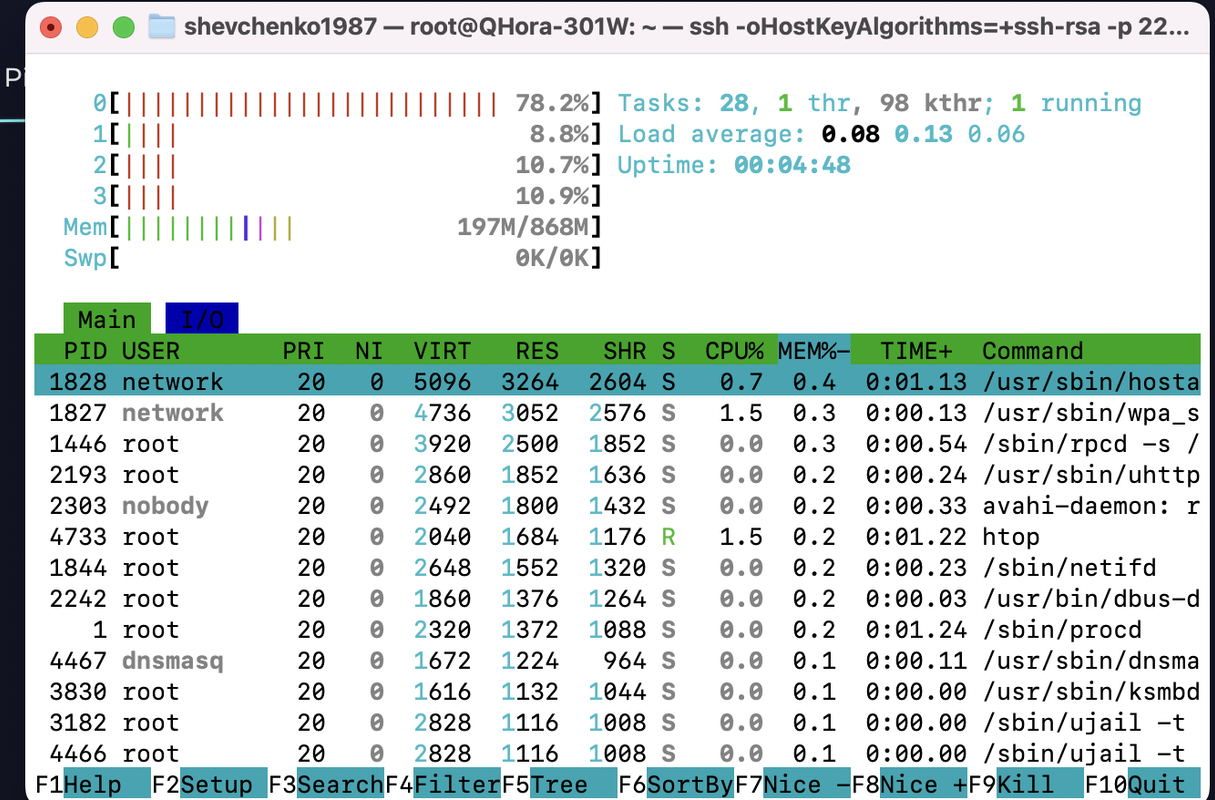Sort by CPU% column header
This screenshot has height=800, width=1215.
[734, 350]
